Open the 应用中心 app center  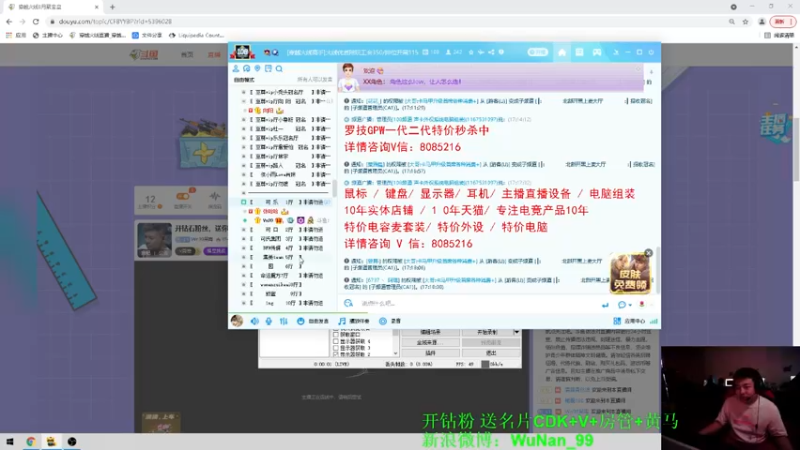[x=629, y=321]
